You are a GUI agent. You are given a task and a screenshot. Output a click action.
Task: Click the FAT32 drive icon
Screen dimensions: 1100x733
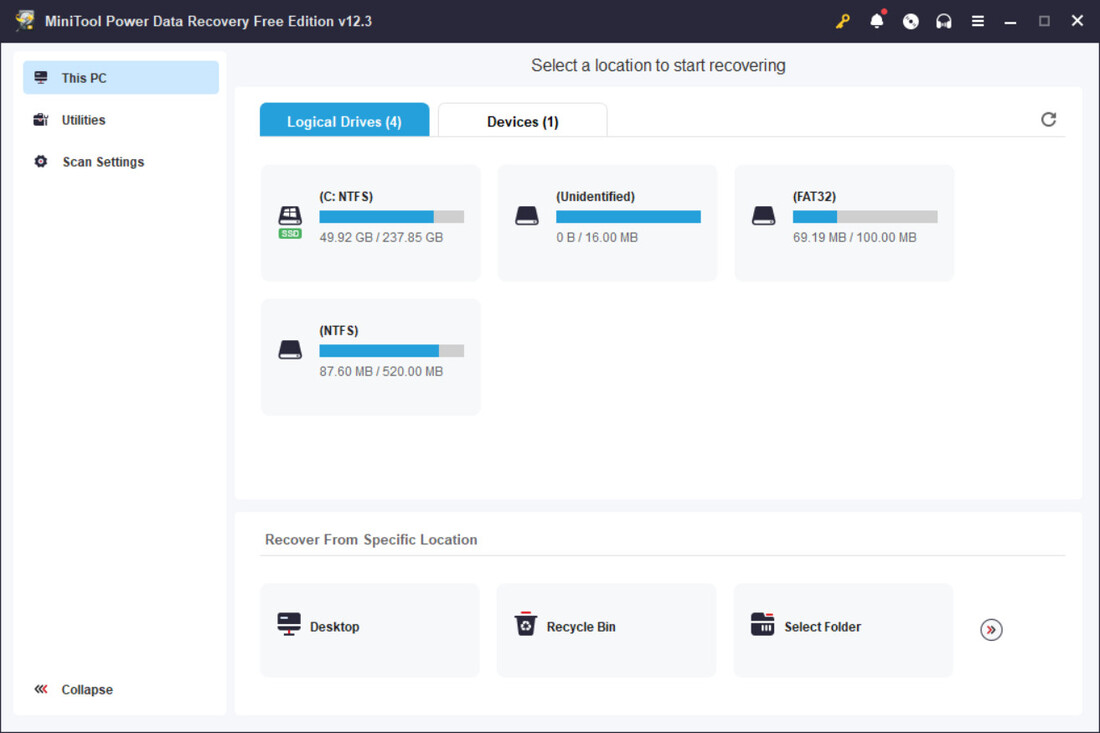click(x=763, y=215)
